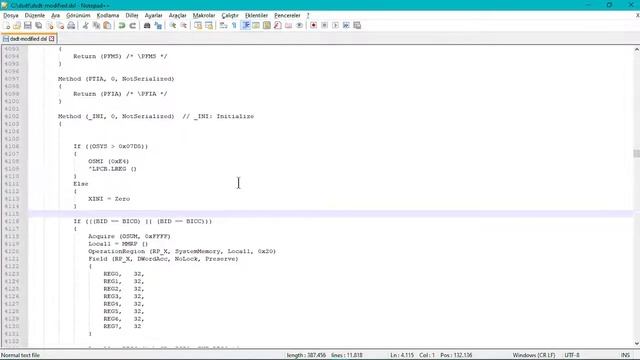Open the Function List panel icon
Screen dimensions: 640x360
[278, 25]
